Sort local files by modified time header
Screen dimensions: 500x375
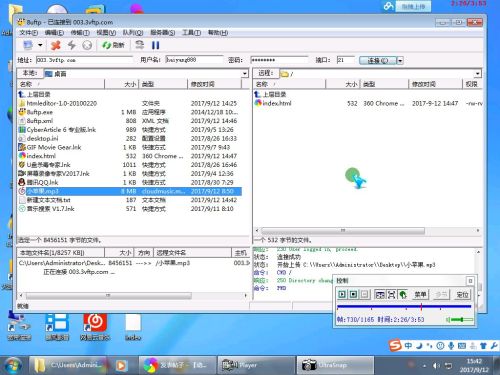click(x=215, y=84)
